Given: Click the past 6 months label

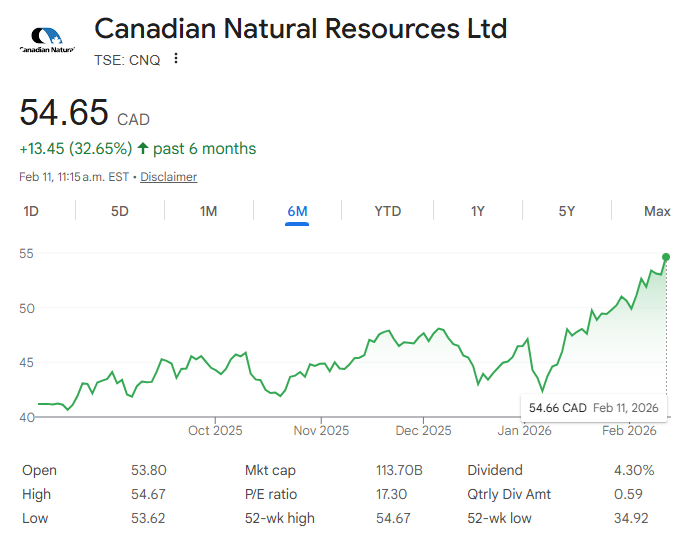Looking at the screenshot, I should [204, 149].
